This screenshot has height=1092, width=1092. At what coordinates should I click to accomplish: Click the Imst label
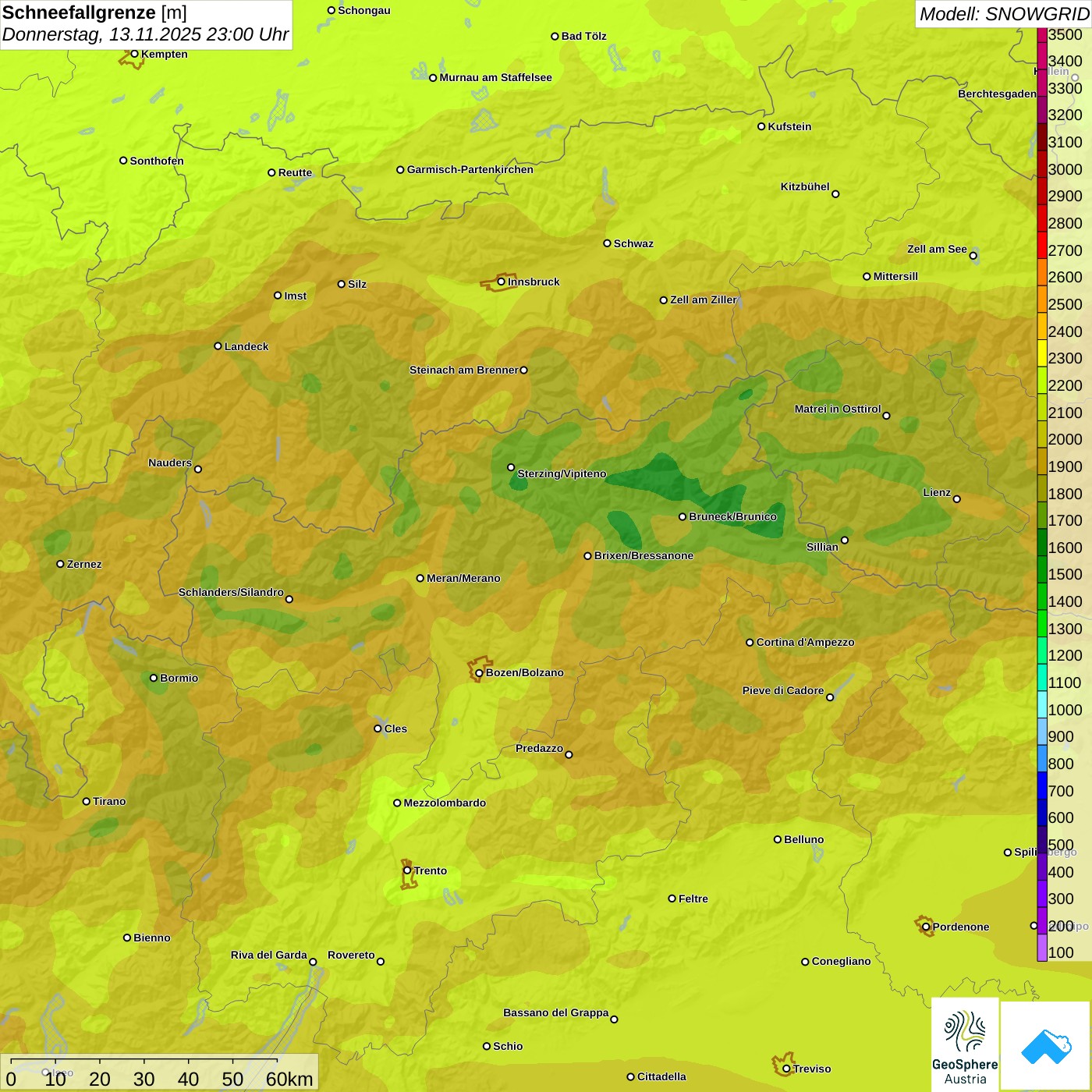click(296, 296)
